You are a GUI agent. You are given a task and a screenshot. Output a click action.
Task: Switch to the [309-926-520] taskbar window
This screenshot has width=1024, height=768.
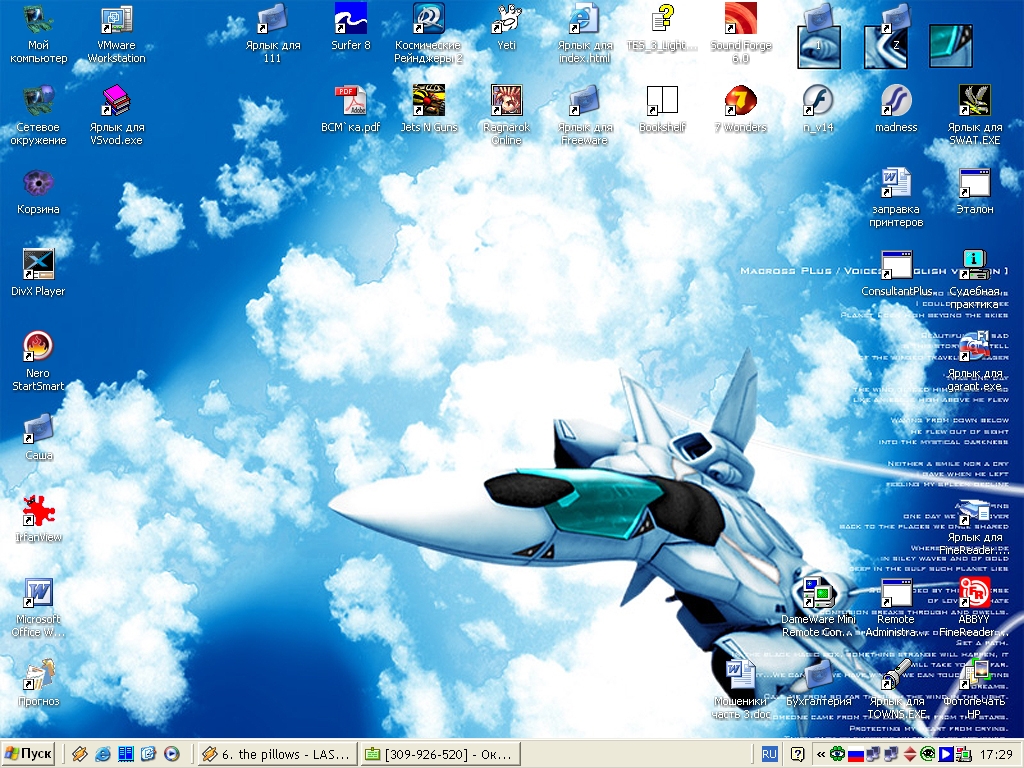[441, 754]
